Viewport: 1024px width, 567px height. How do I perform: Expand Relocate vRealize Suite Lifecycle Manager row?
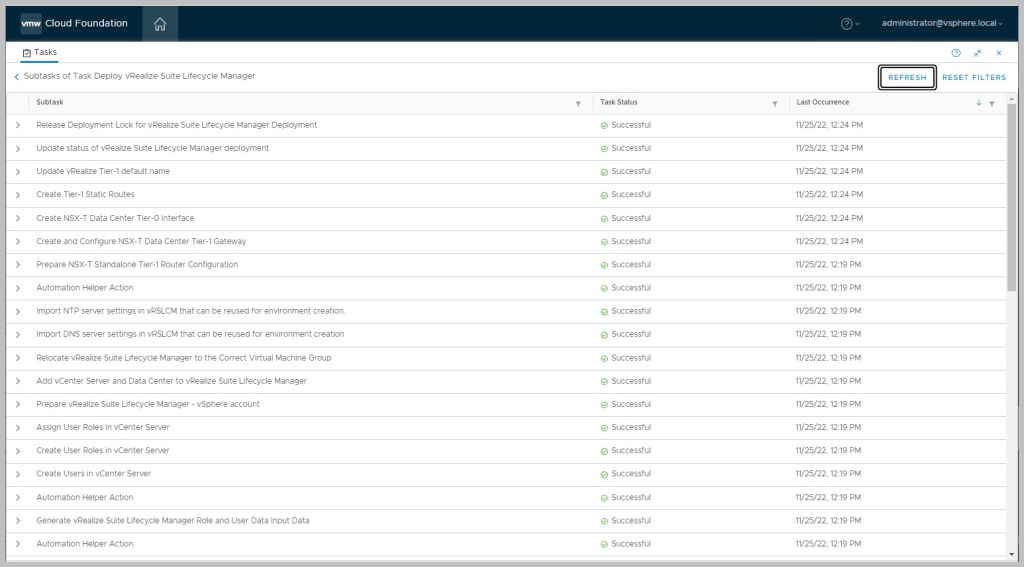tap(18, 358)
